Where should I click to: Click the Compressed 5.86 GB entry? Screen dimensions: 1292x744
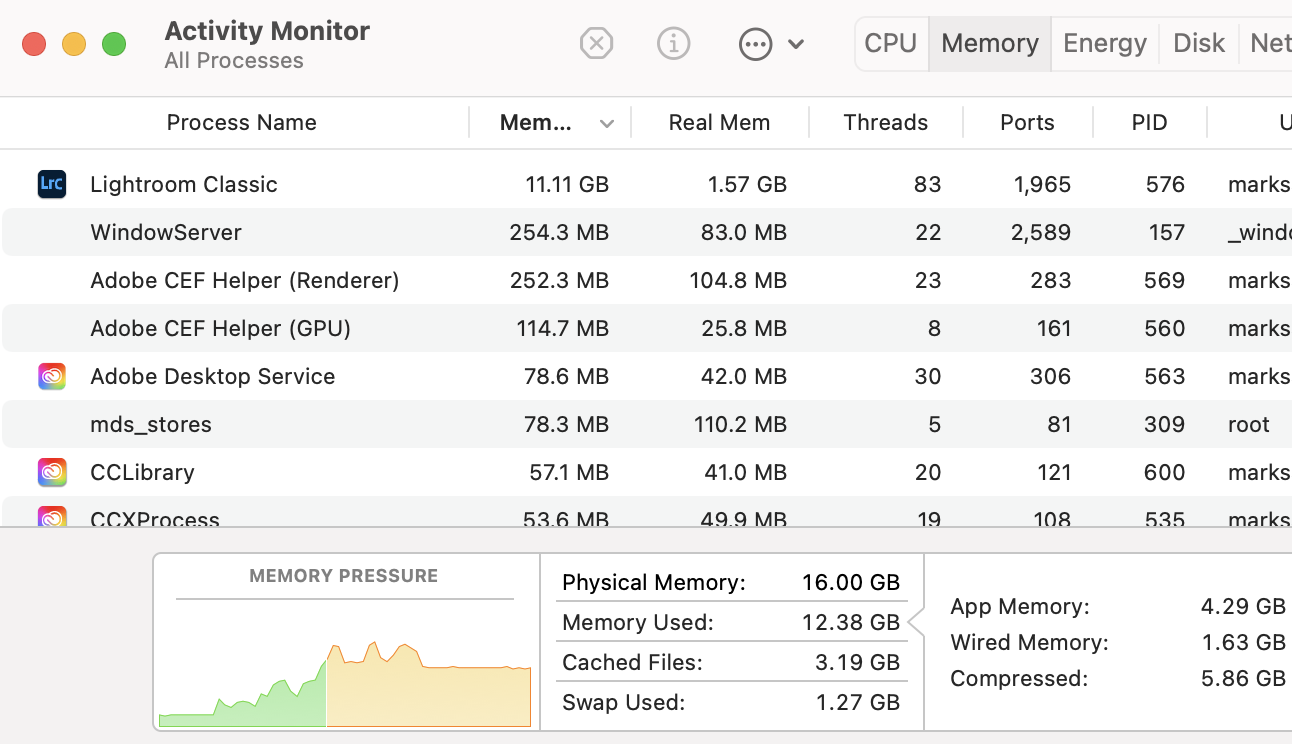click(x=1118, y=678)
